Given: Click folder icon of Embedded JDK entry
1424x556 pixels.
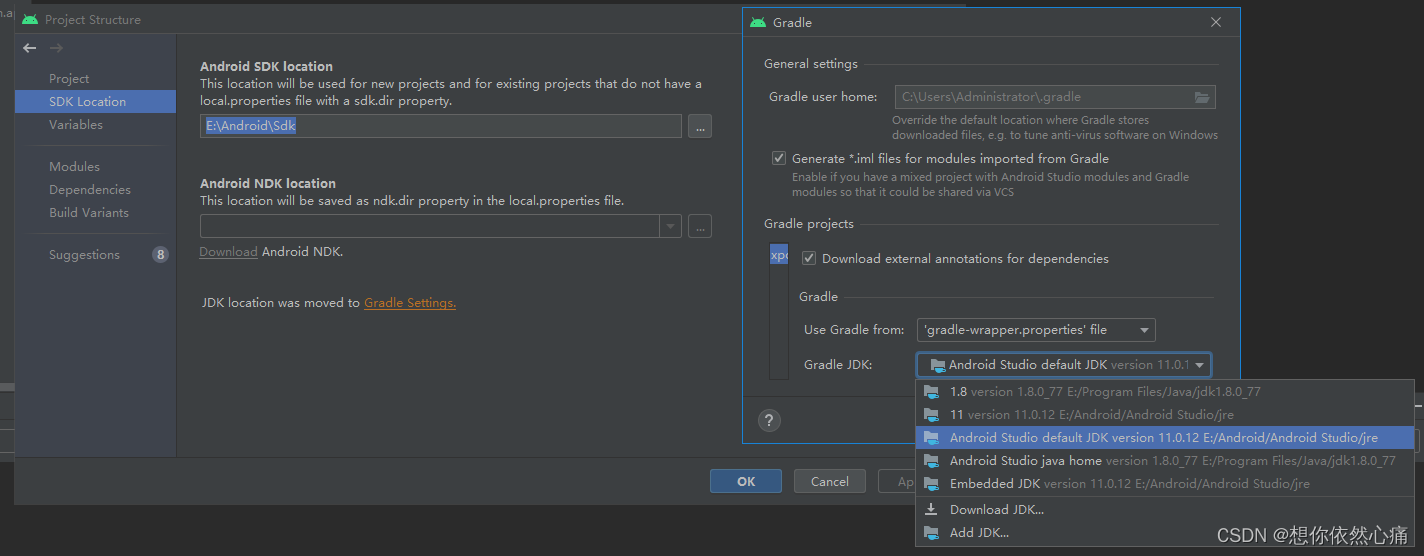Looking at the screenshot, I should (x=932, y=484).
